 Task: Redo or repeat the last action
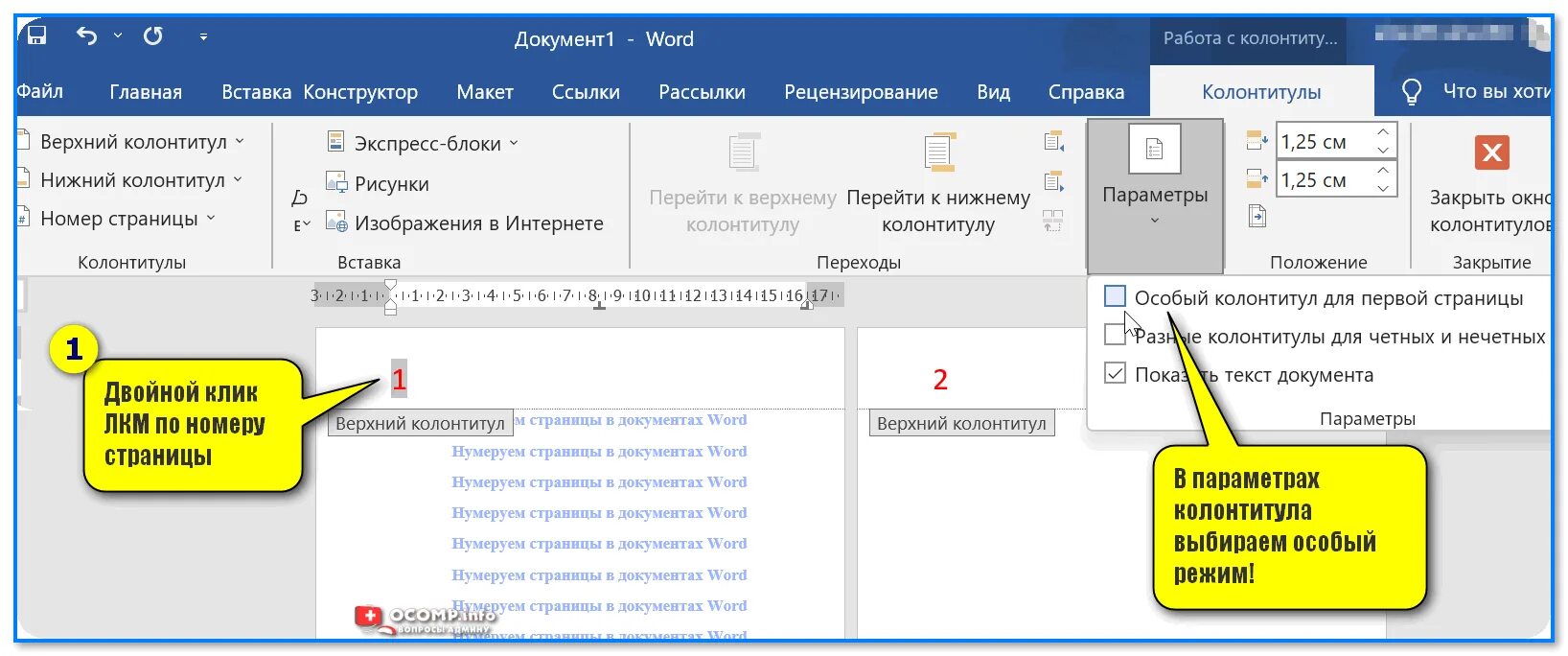[152, 36]
